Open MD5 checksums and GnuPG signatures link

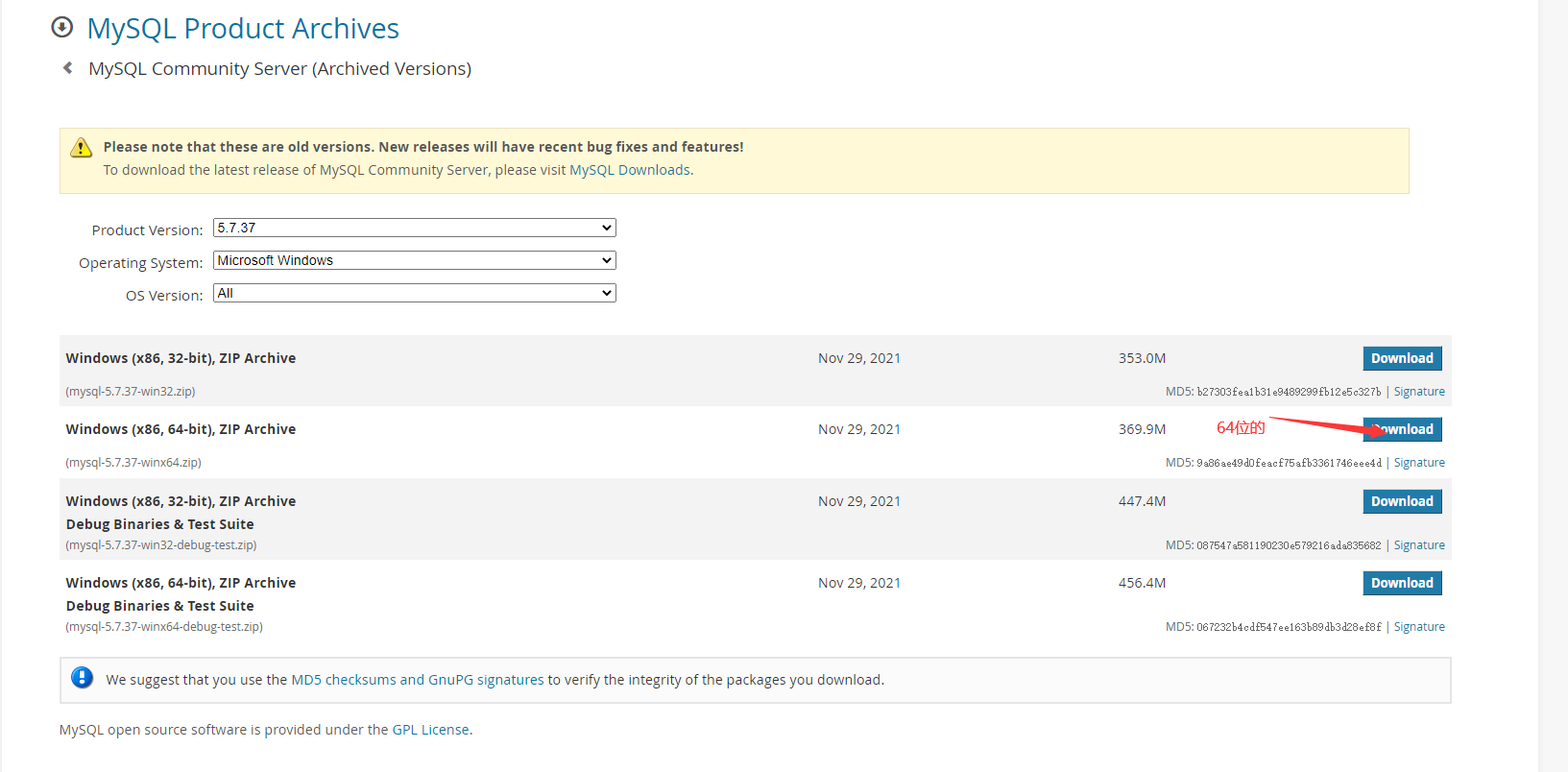tap(418, 680)
